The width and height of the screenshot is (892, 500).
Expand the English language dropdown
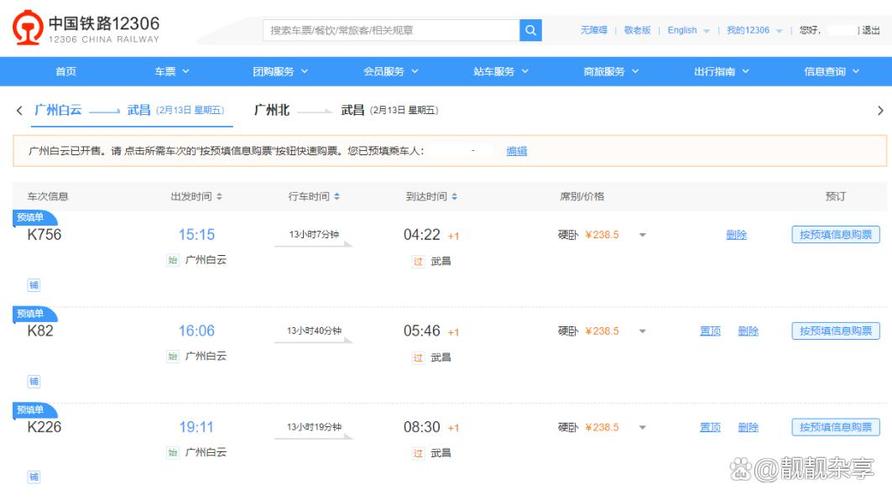pyautogui.click(x=688, y=30)
